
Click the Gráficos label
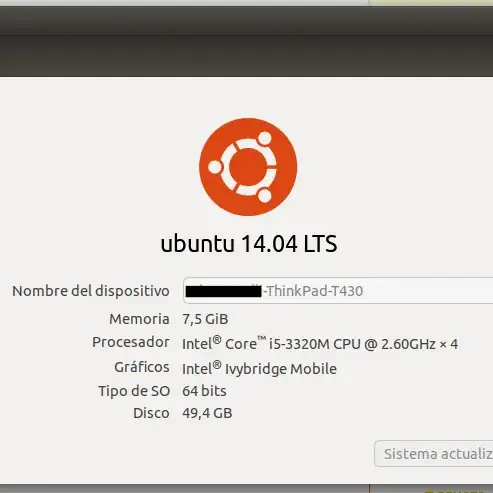click(142, 367)
